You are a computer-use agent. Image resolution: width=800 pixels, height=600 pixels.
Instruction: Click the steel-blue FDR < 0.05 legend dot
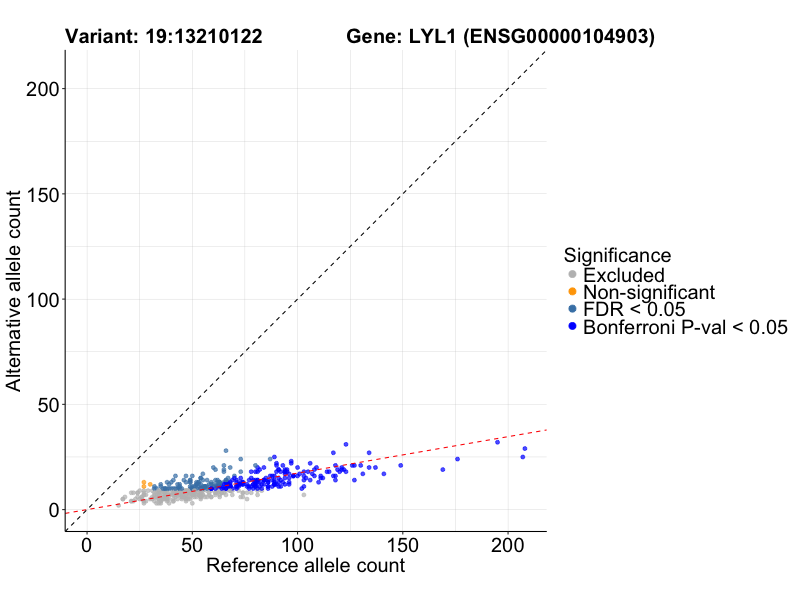[x=572, y=309]
